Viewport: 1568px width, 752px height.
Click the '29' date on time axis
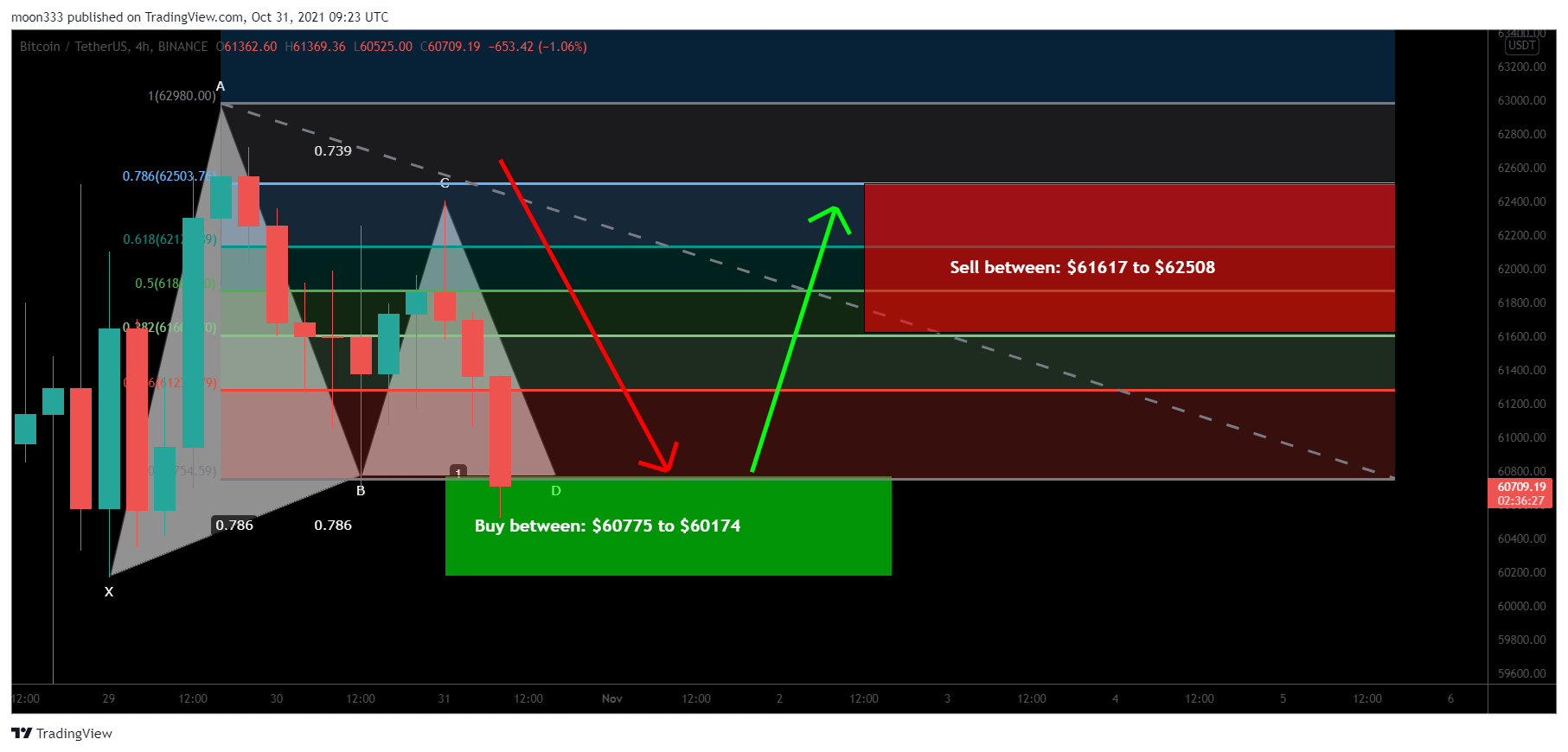pos(109,698)
